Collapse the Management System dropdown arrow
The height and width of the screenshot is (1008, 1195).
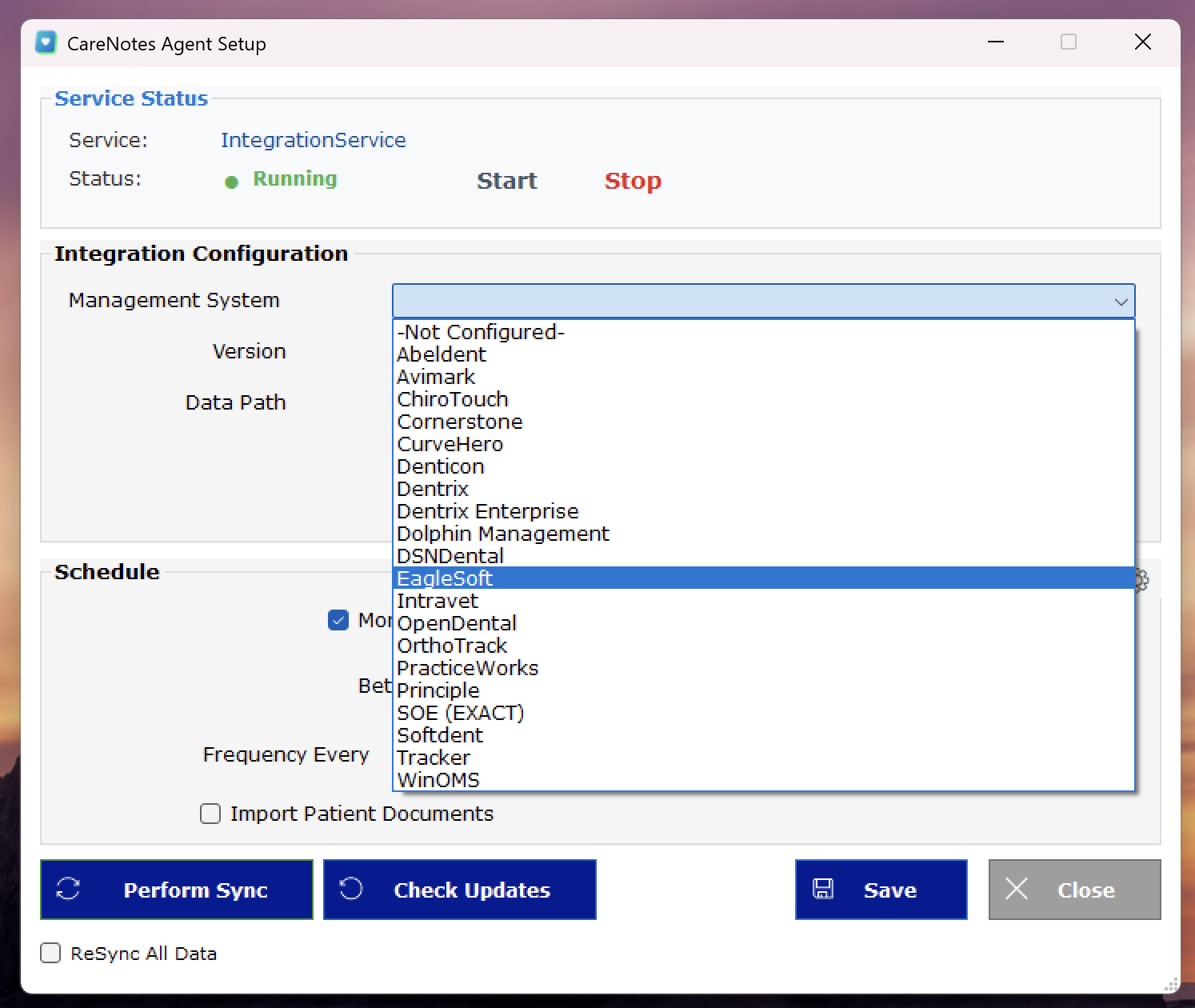(x=1121, y=302)
